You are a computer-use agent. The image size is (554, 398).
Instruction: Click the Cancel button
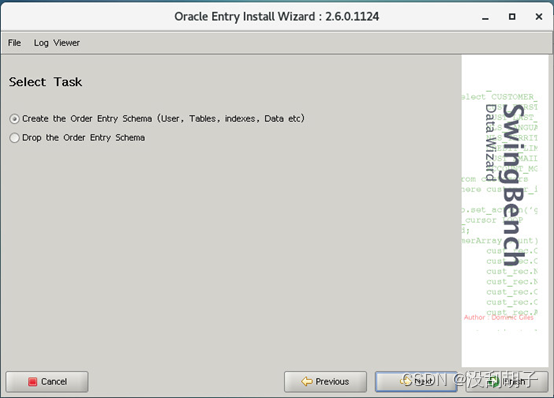click(47, 381)
